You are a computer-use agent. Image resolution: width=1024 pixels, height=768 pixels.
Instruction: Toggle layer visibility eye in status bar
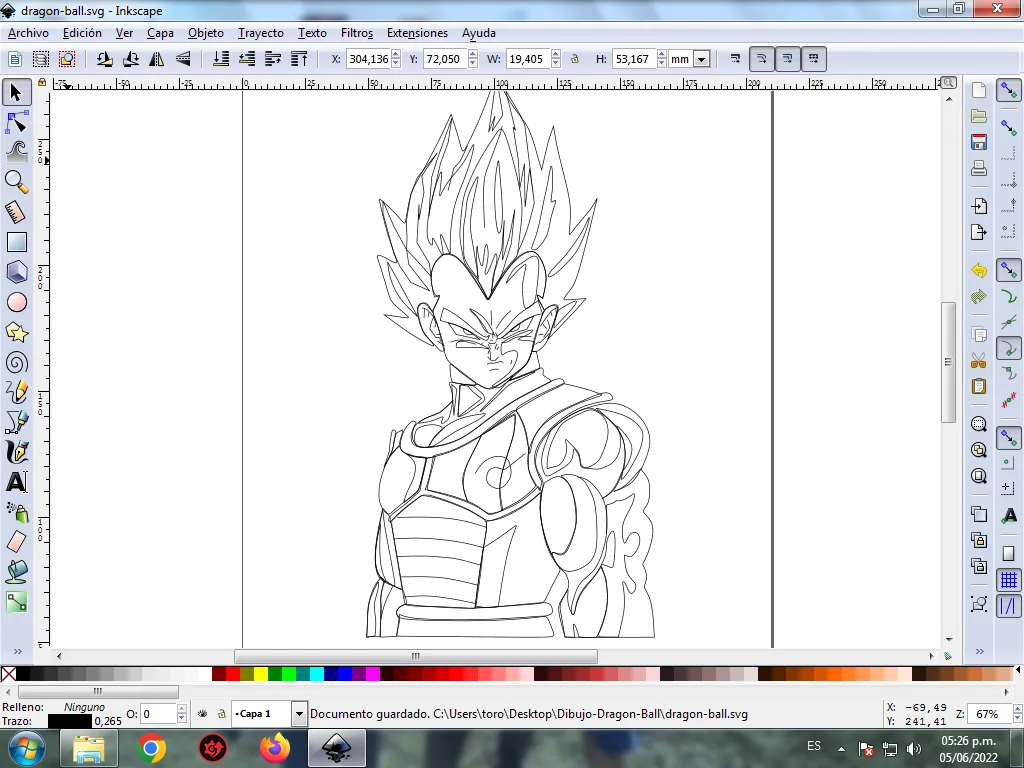(x=202, y=714)
